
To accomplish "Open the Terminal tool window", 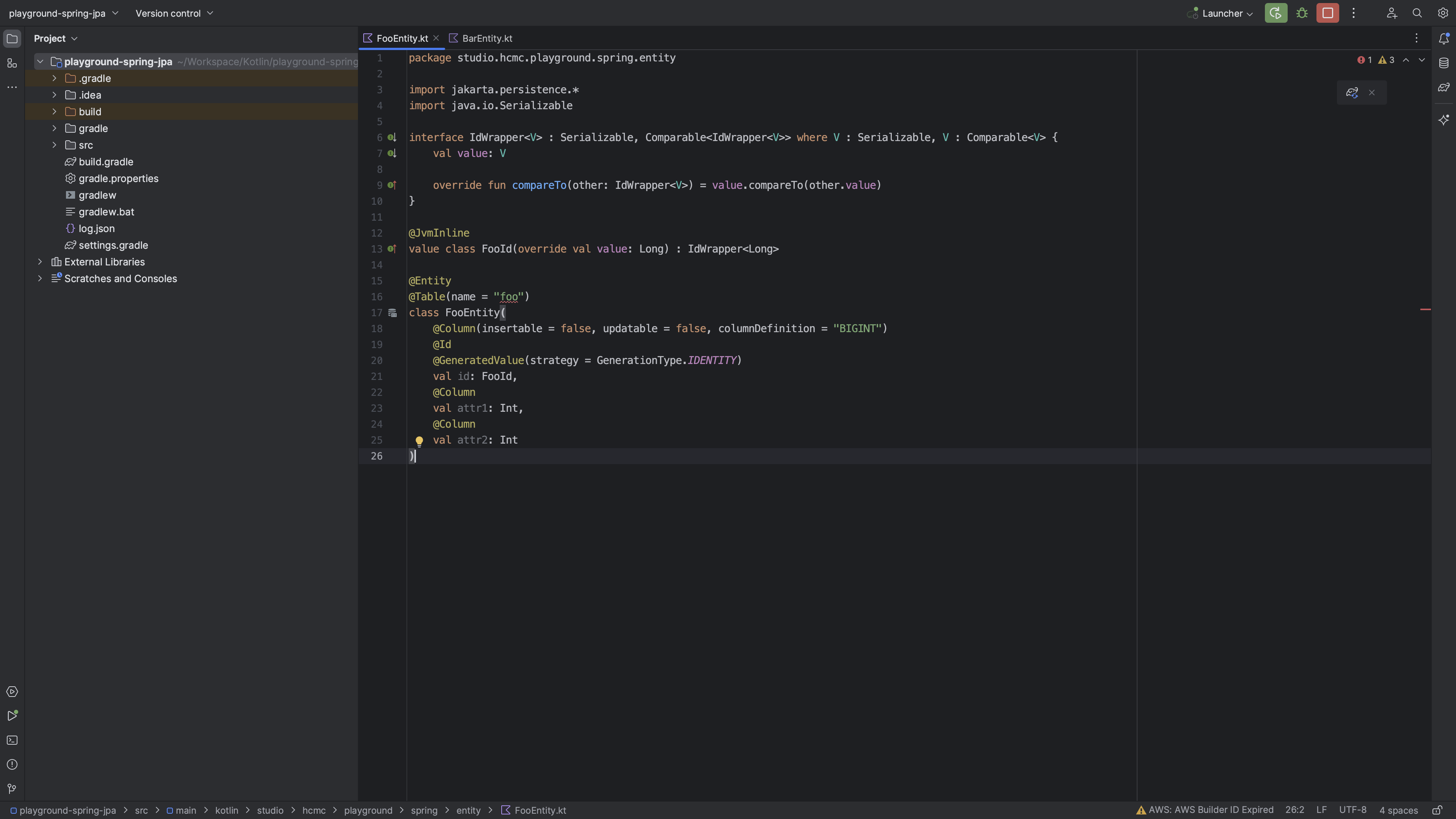I will (12, 741).
